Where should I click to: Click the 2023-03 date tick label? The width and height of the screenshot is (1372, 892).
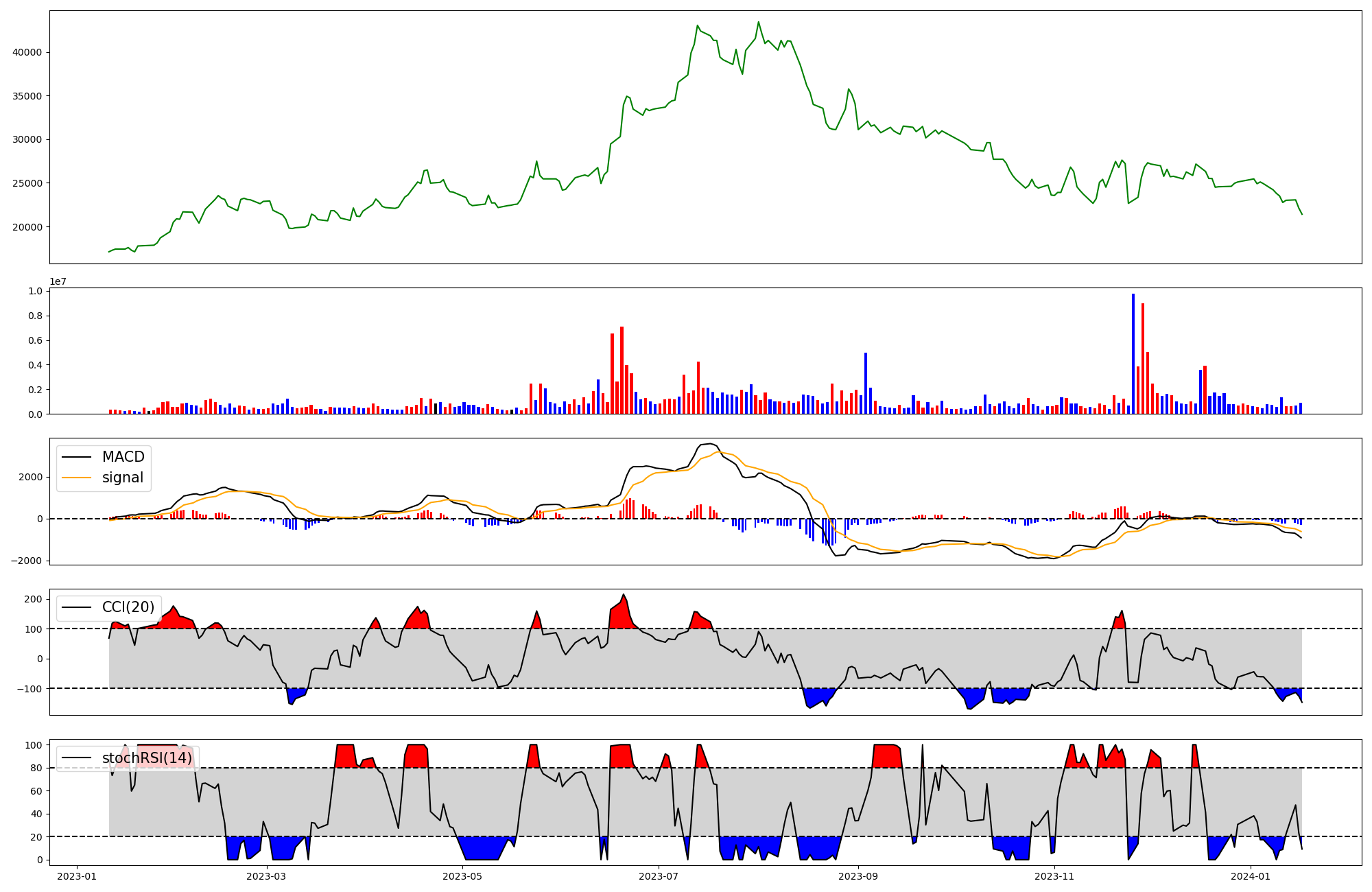[x=265, y=876]
